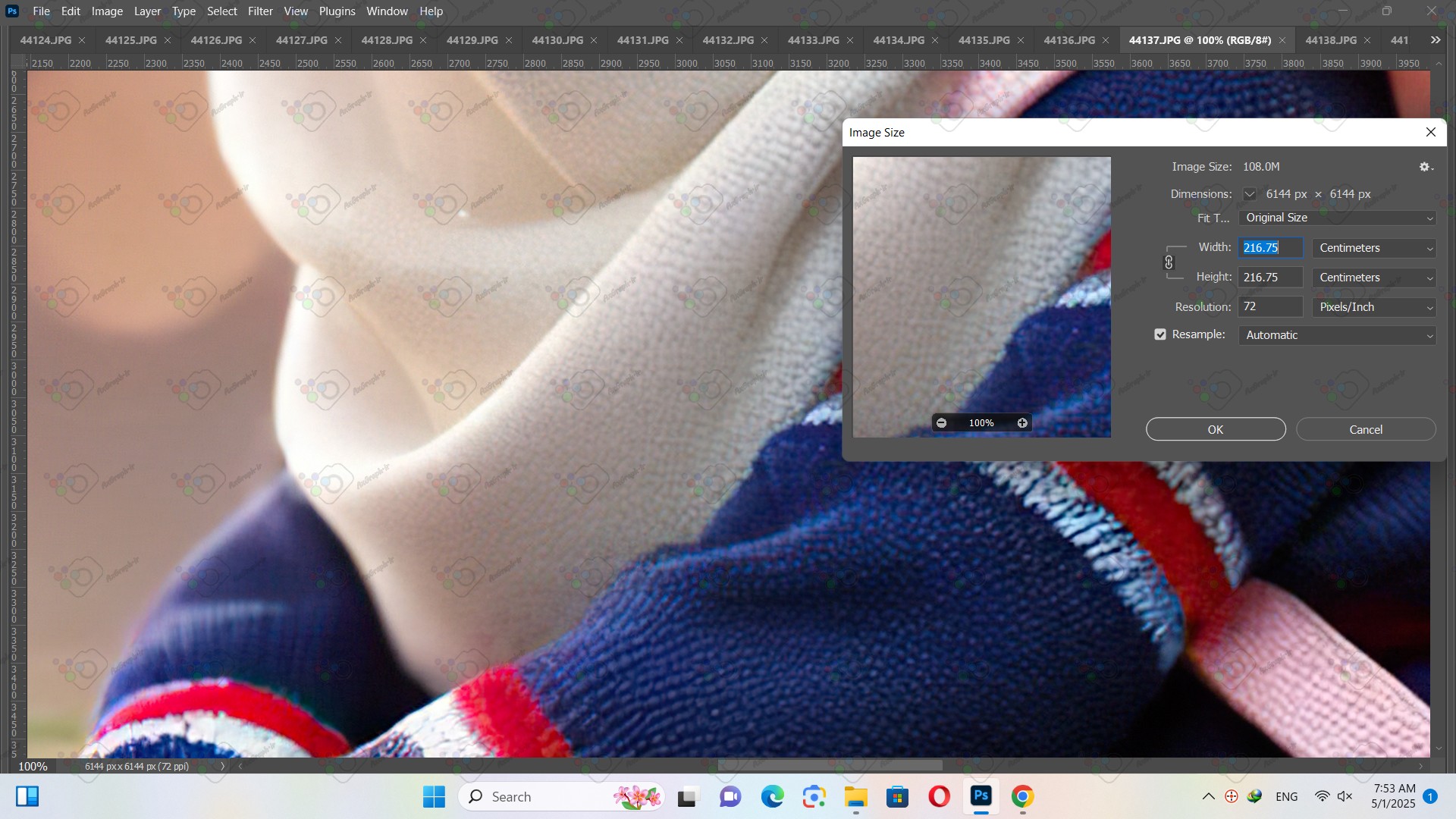This screenshot has width=1456, height=819.
Task: Open the Image menu
Action: (x=107, y=11)
